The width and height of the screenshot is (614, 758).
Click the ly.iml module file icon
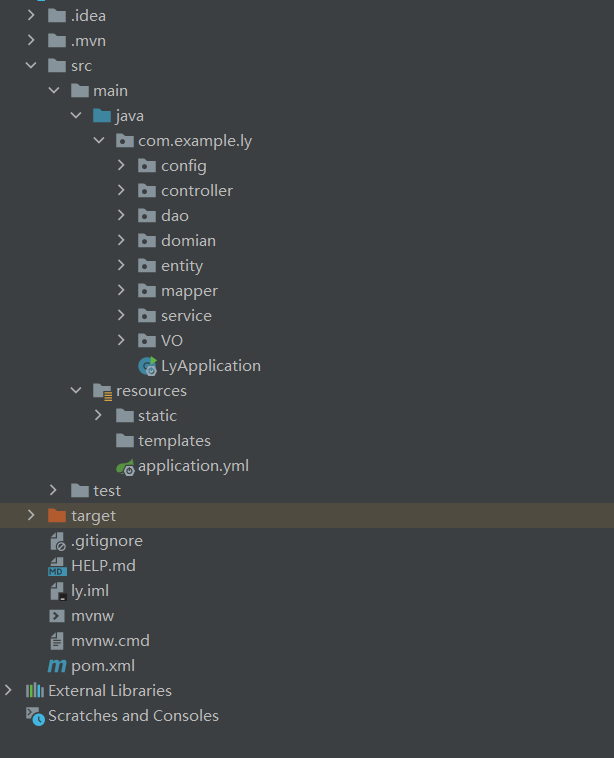pos(58,591)
